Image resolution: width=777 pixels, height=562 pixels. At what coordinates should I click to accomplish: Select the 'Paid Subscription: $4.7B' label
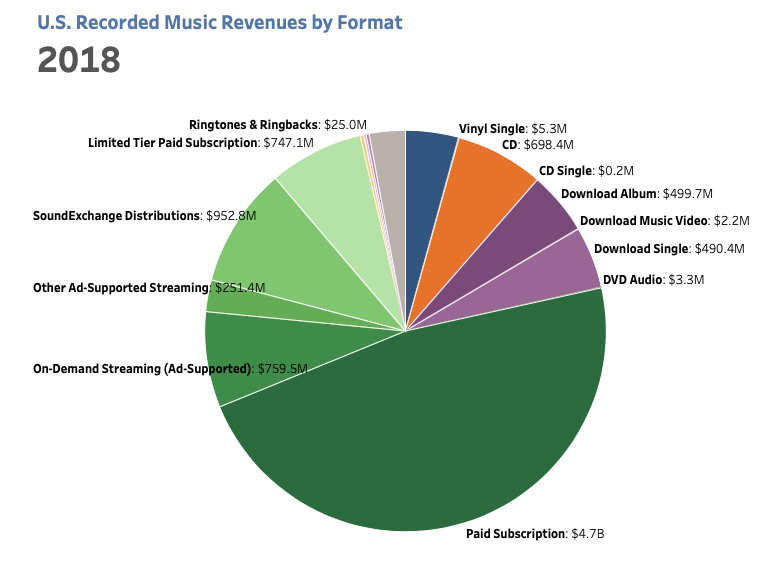pos(535,534)
